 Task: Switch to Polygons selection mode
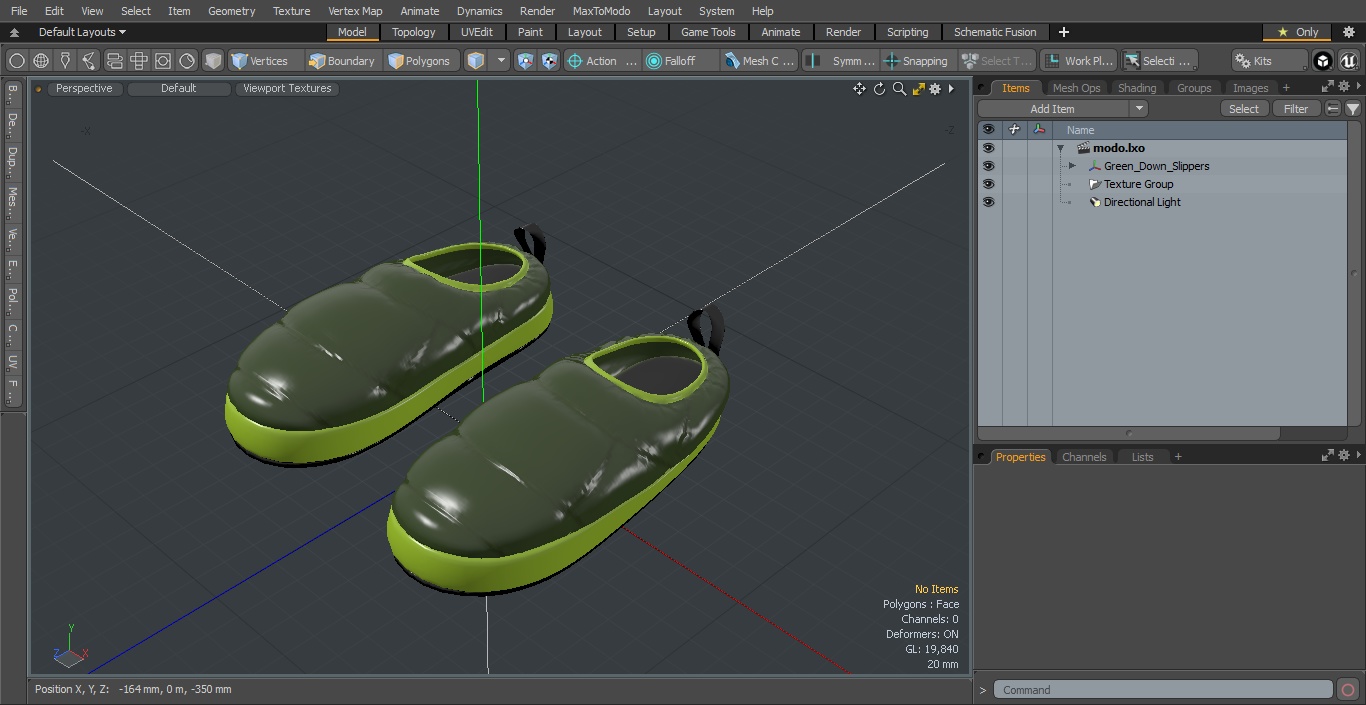tap(420, 61)
